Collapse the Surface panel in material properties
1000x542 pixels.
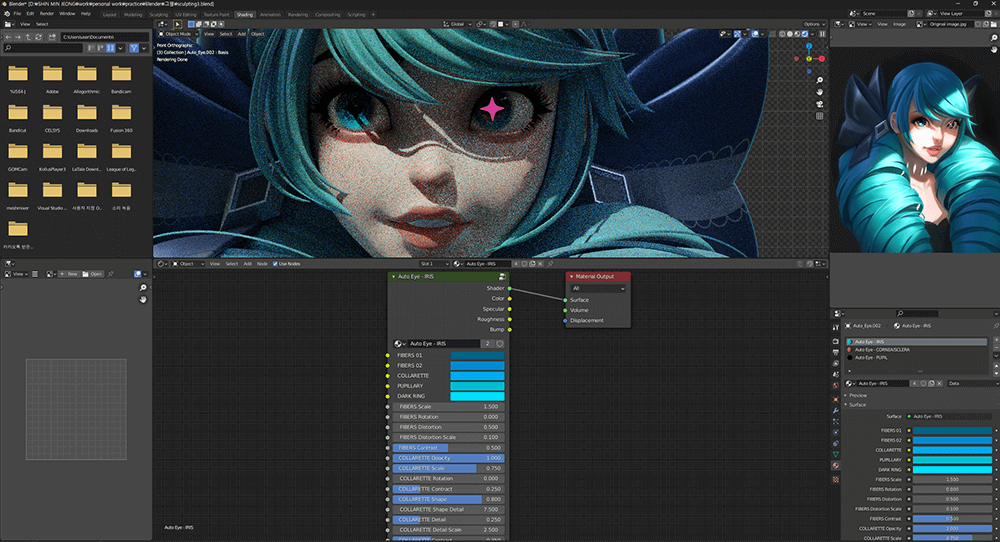pos(857,405)
